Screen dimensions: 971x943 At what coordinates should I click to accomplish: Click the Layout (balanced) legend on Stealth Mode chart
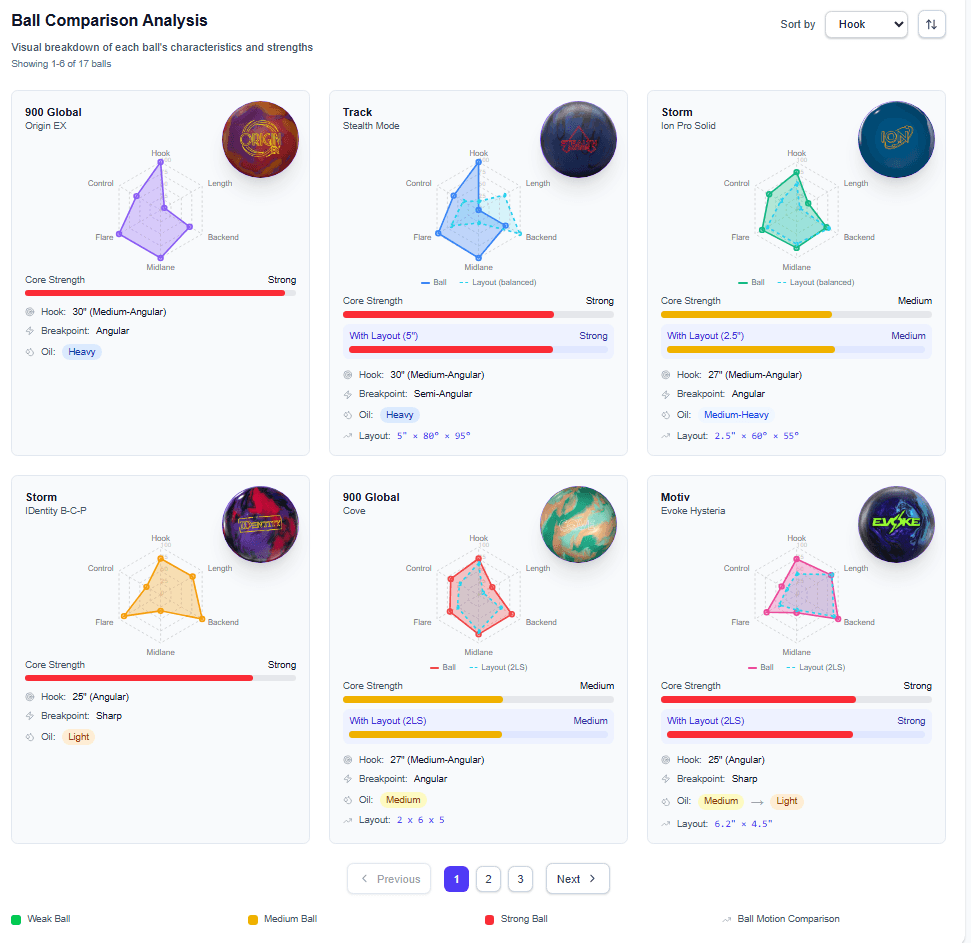click(498, 282)
